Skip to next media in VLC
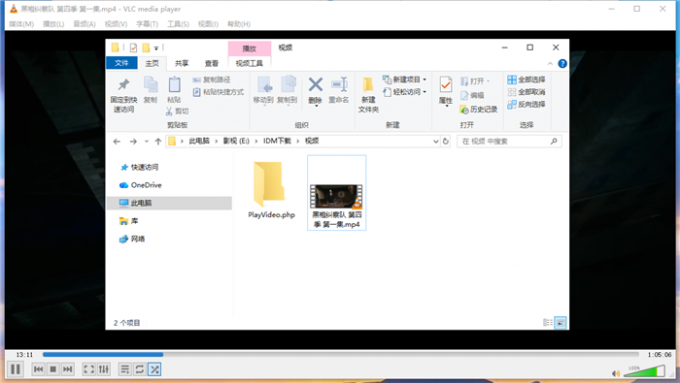680x383 pixels. pos(68,369)
